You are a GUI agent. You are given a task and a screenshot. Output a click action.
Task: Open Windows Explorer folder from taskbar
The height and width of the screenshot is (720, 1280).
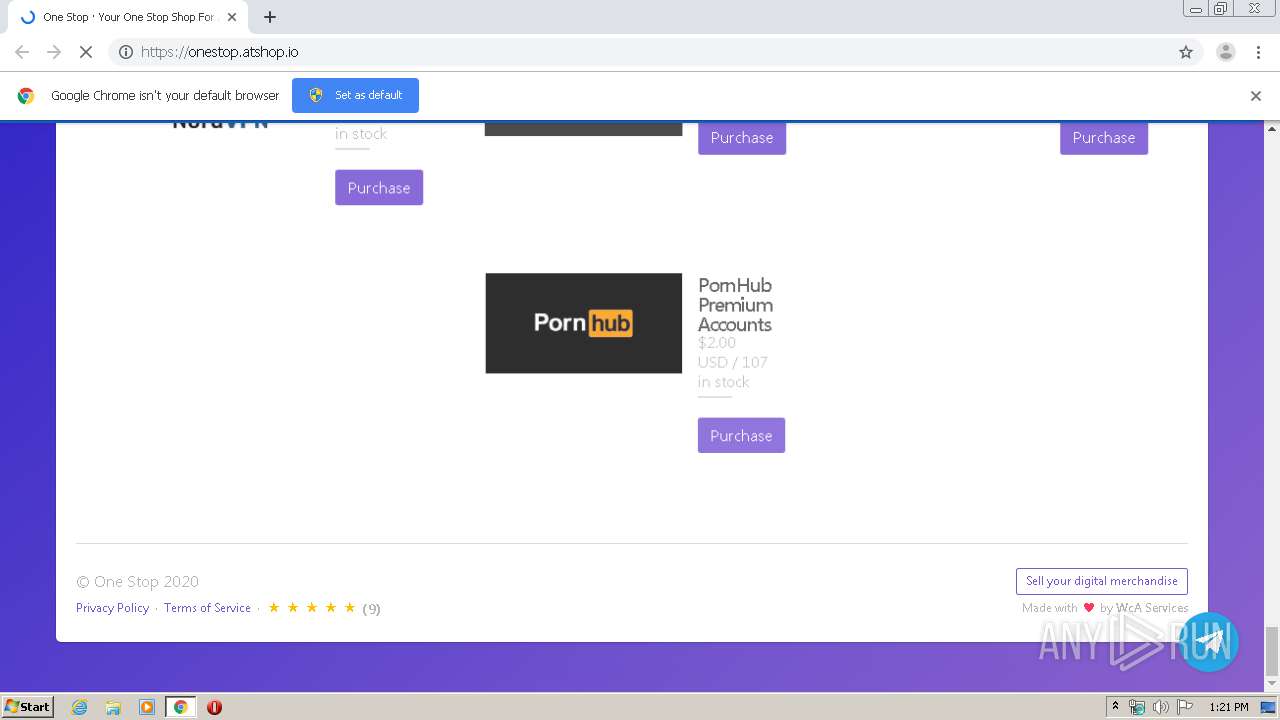[113, 707]
